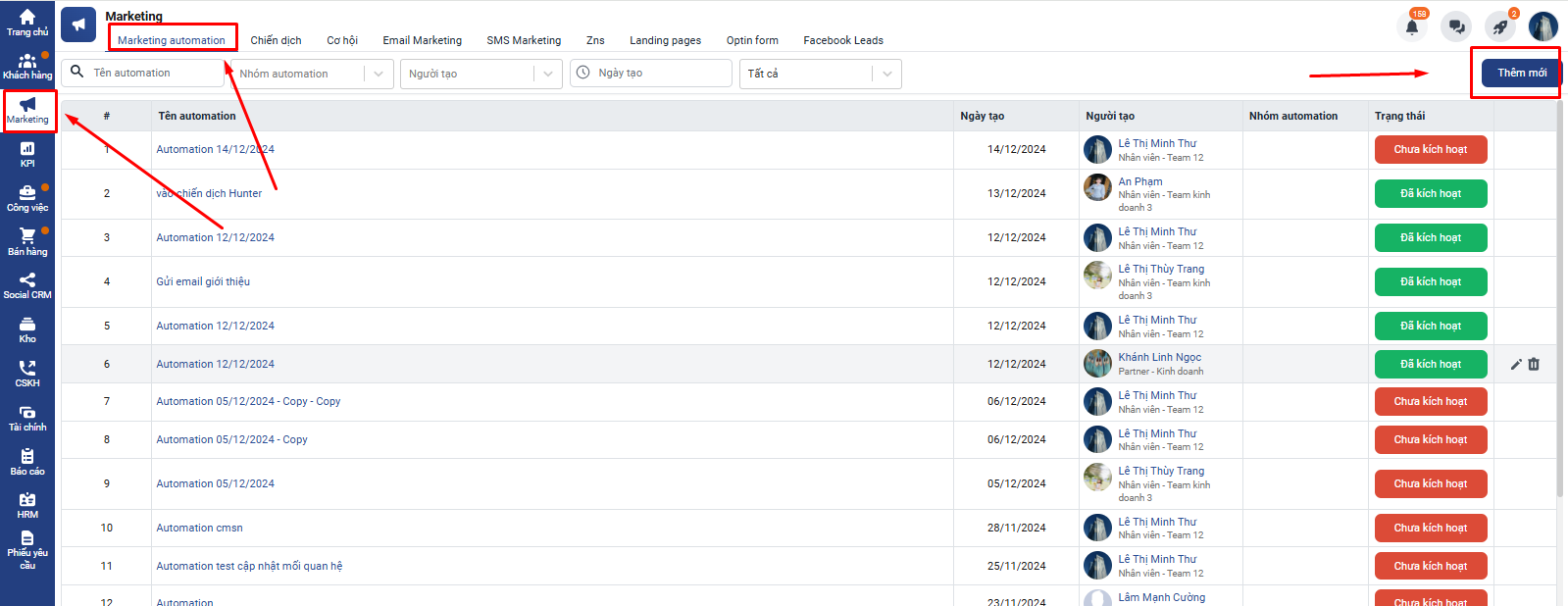The image size is (1568, 606).
Task: Toggle 'Đã kích hoạt' status for Gửi email giới thiệu
Action: (1430, 282)
